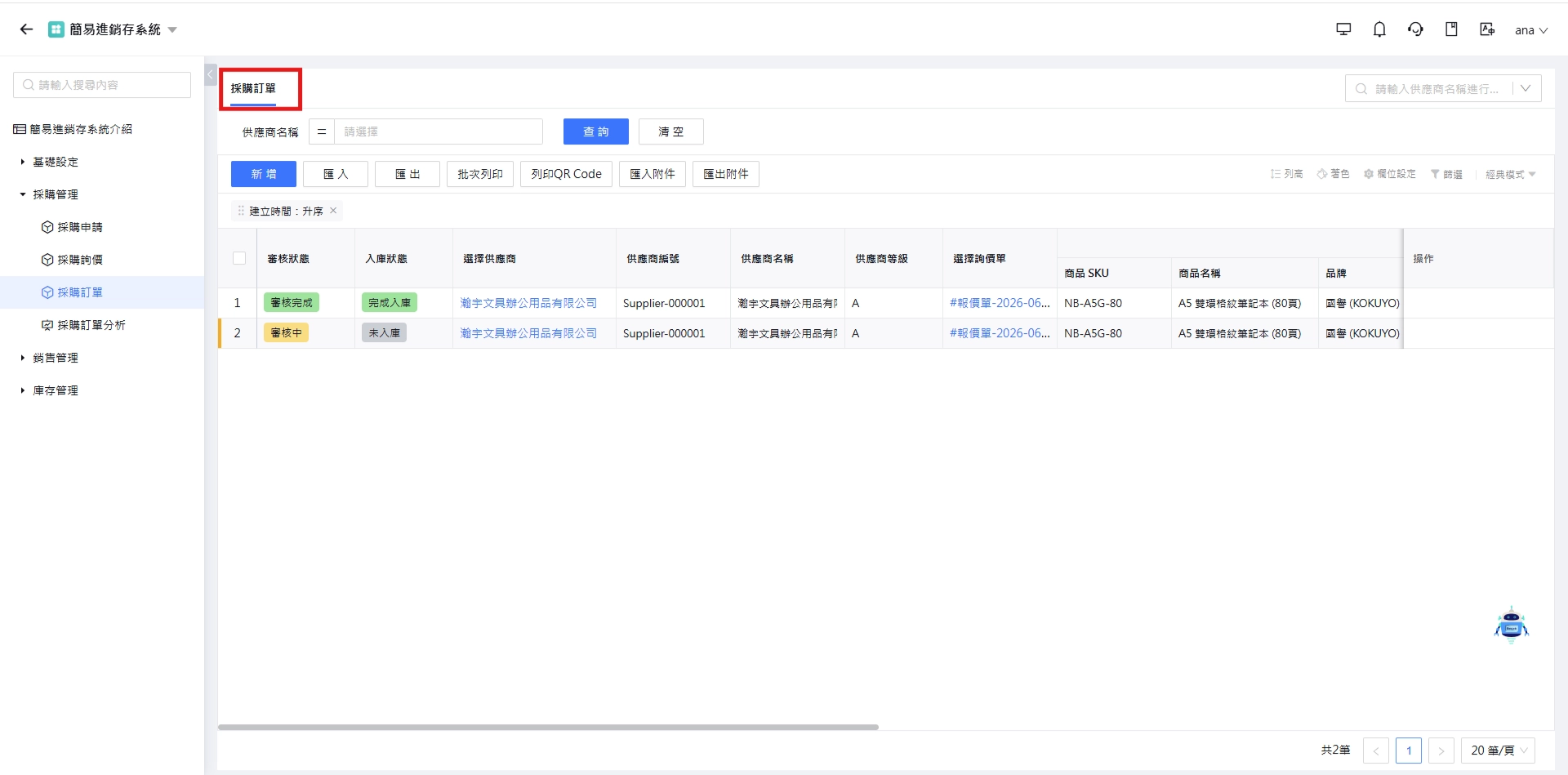Viewport: 1568px width, 775px height.
Task: Click cube icon beside 採購申請
Action: point(47,227)
